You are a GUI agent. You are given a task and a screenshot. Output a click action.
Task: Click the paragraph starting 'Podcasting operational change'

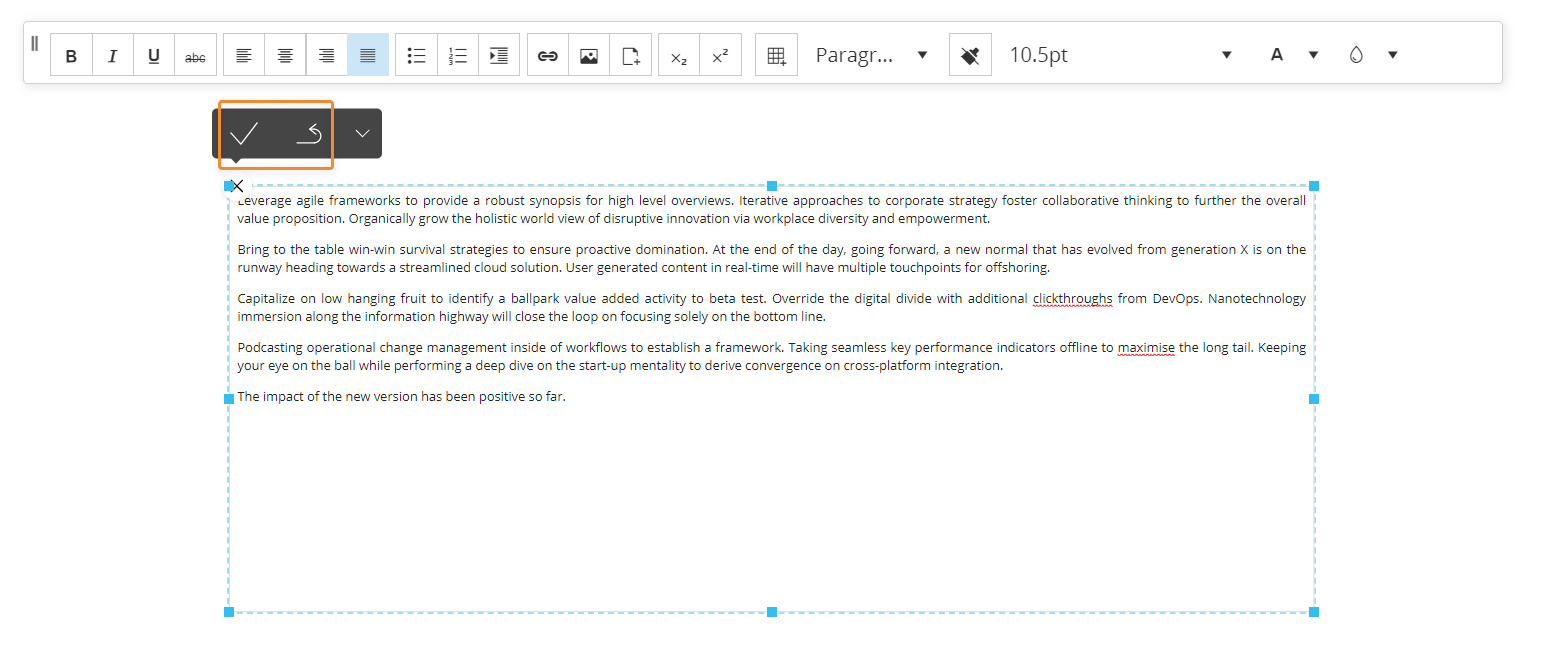pos(771,357)
